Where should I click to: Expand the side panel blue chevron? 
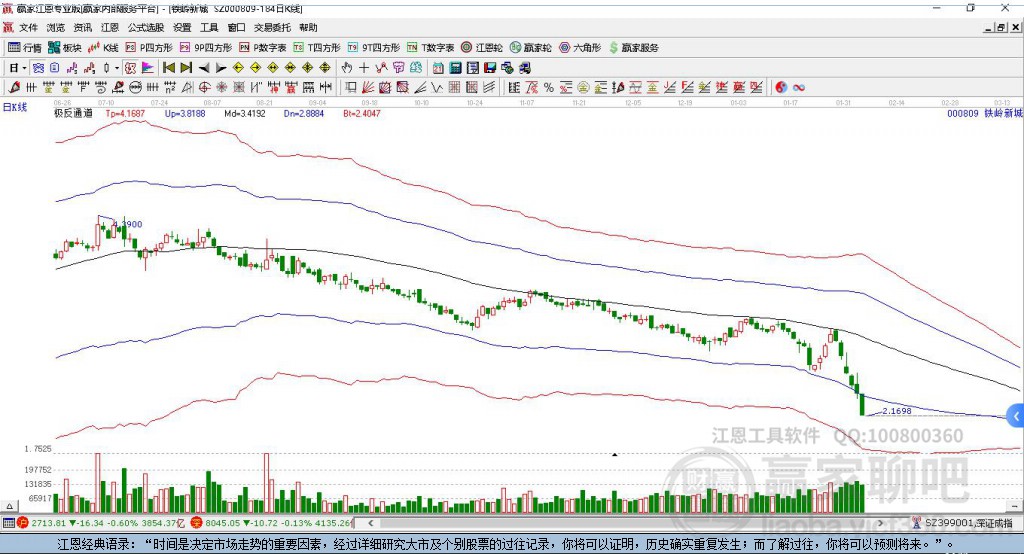1016,416
